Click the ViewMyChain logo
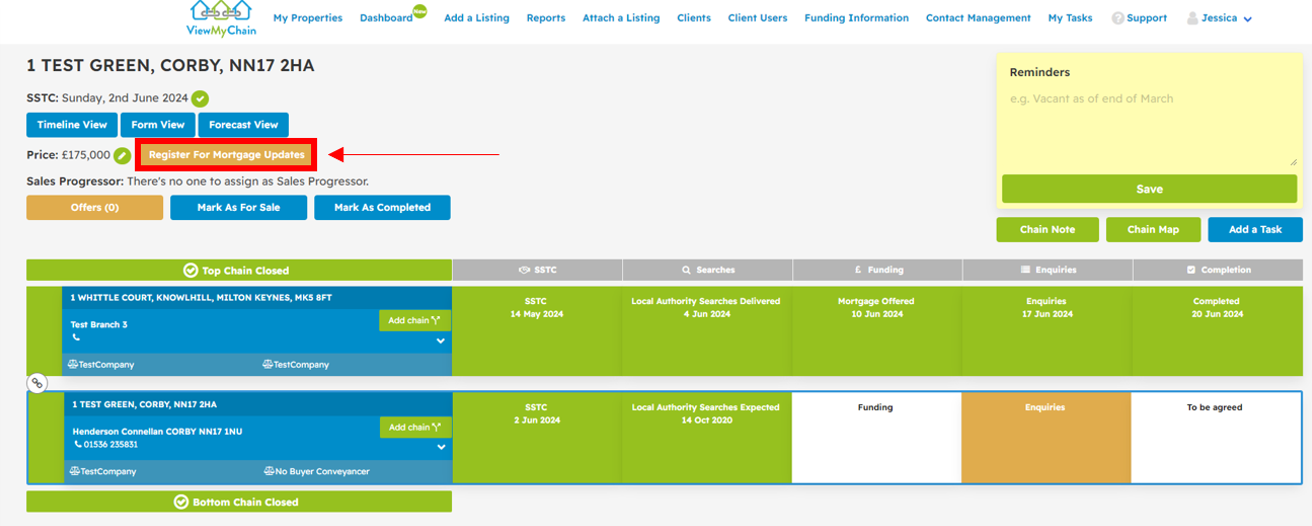The height and width of the screenshot is (526, 1312). pyautogui.click(x=222, y=18)
